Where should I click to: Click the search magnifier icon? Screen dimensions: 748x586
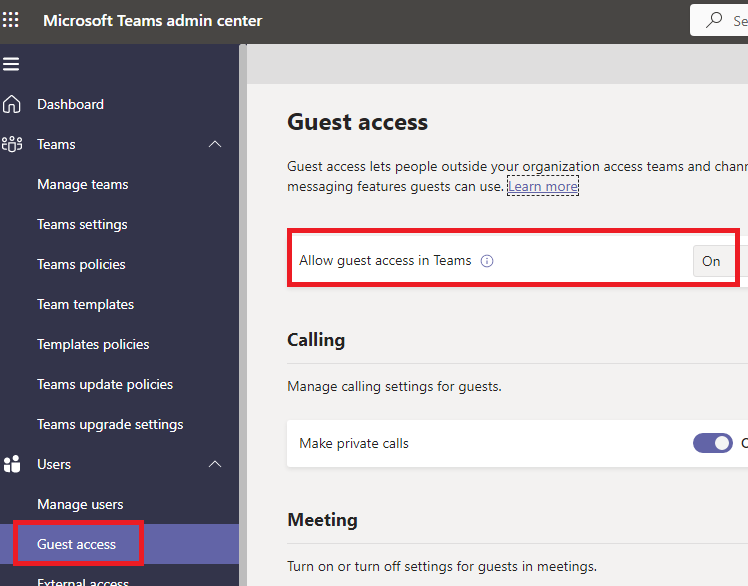point(714,21)
